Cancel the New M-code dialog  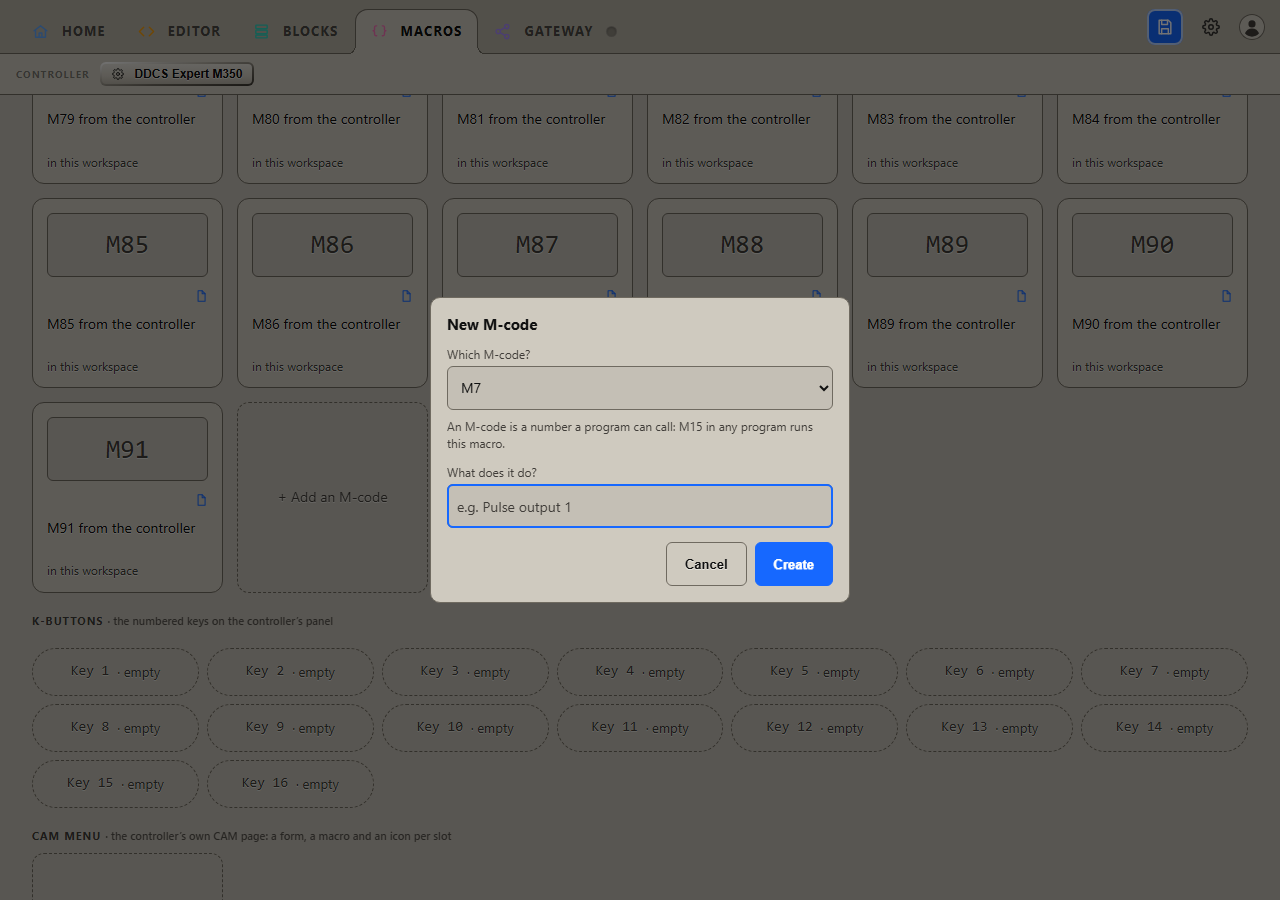(x=706, y=564)
